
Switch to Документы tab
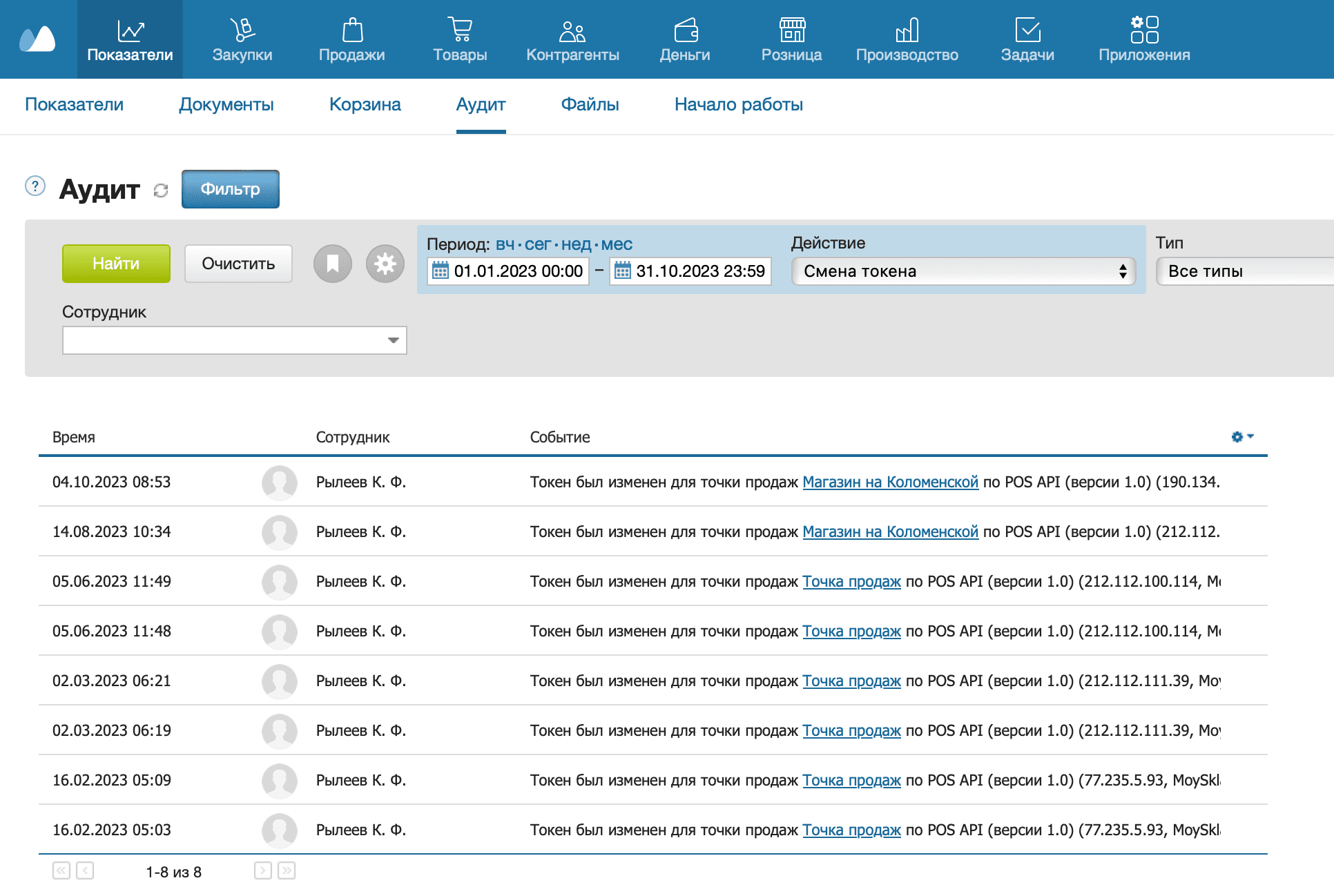tap(226, 105)
